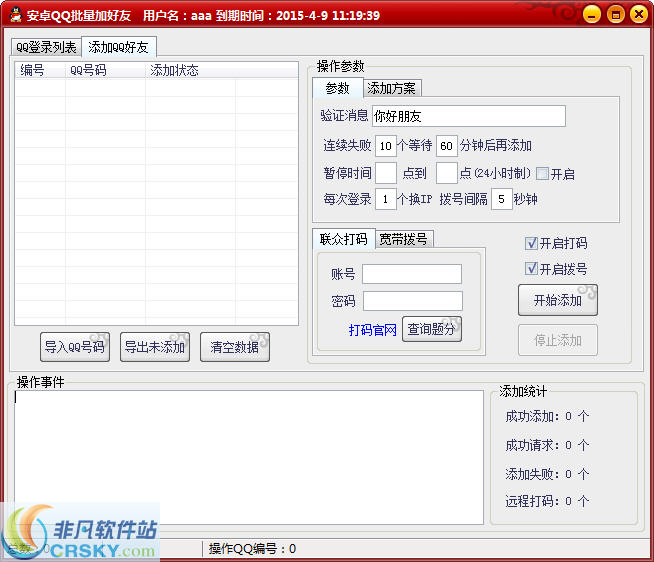Open the 添加方案 tab
Viewport: 654px width, 562px height.
click(392, 88)
